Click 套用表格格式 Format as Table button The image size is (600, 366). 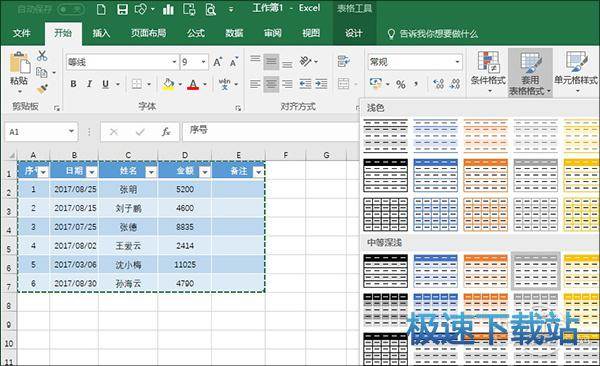[530, 73]
